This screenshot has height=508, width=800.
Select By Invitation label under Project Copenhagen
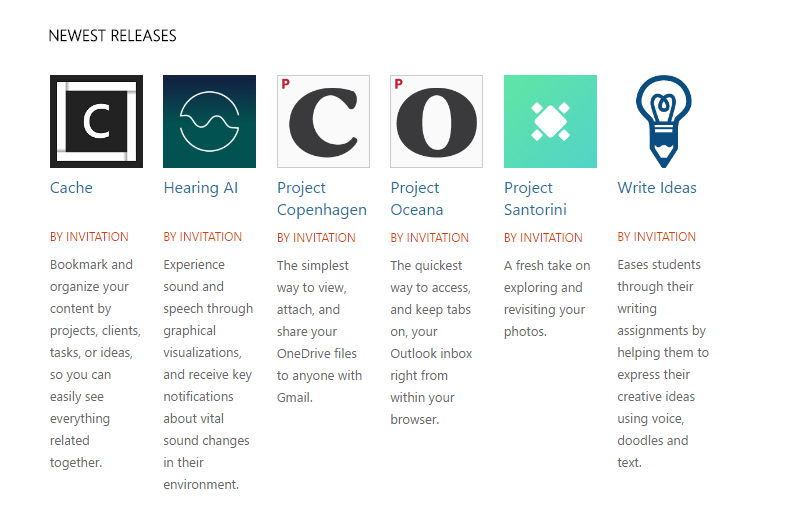tap(316, 238)
